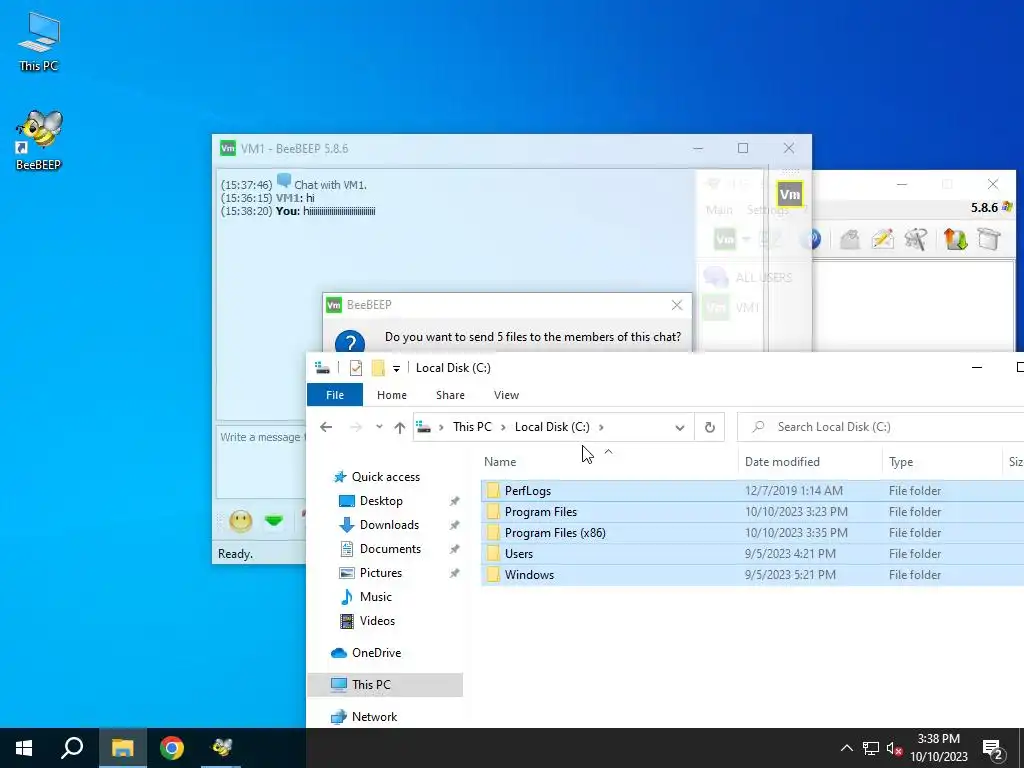Click the Write a message box in chat
This screenshot has height=768, width=1024.
(261, 462)
